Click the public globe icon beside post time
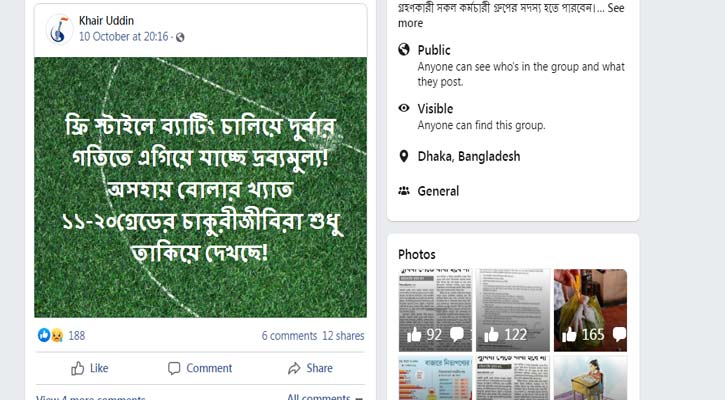The width and height of the screenshot is (725, 400). tap(180, 37)
